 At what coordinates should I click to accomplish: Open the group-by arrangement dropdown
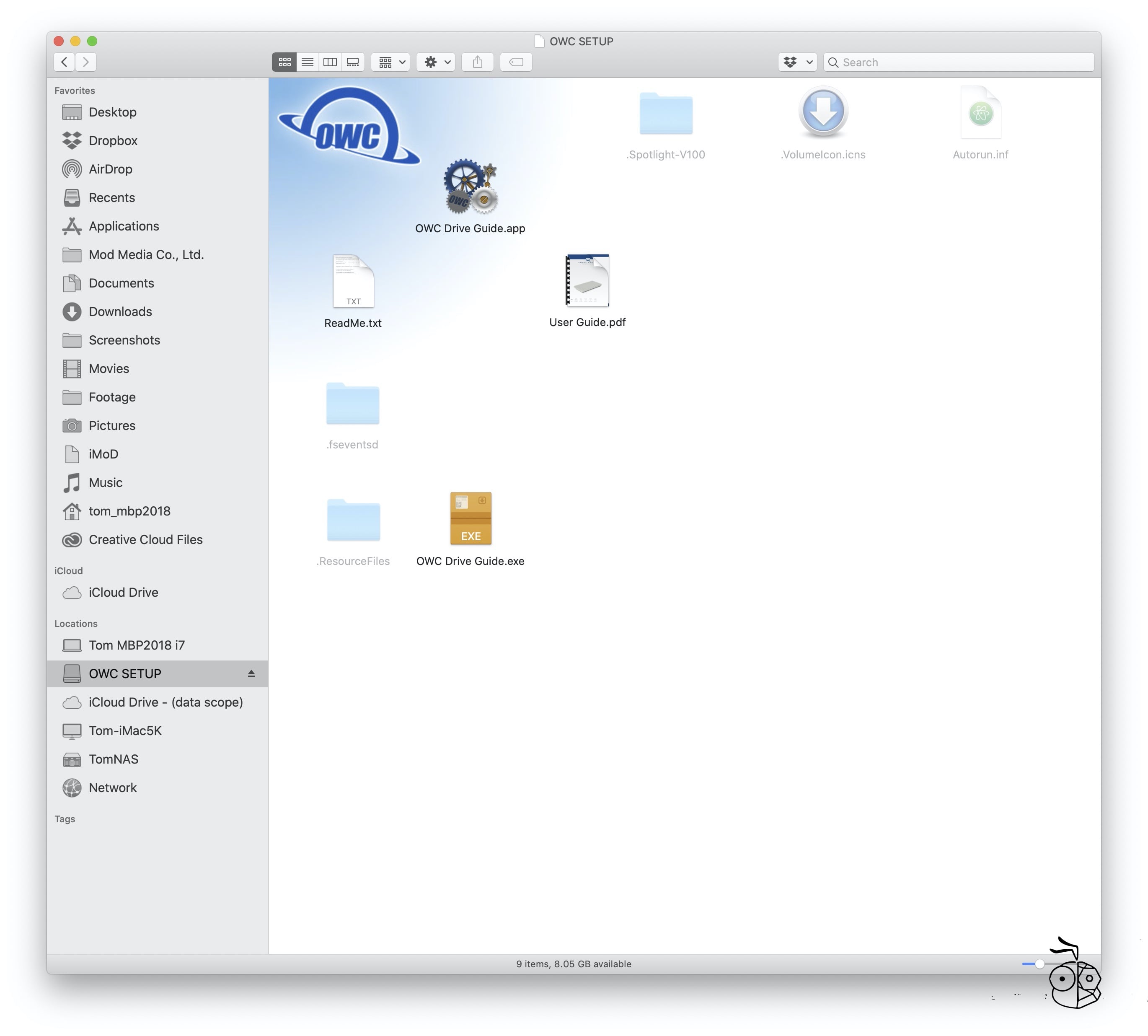pos(391,62)
